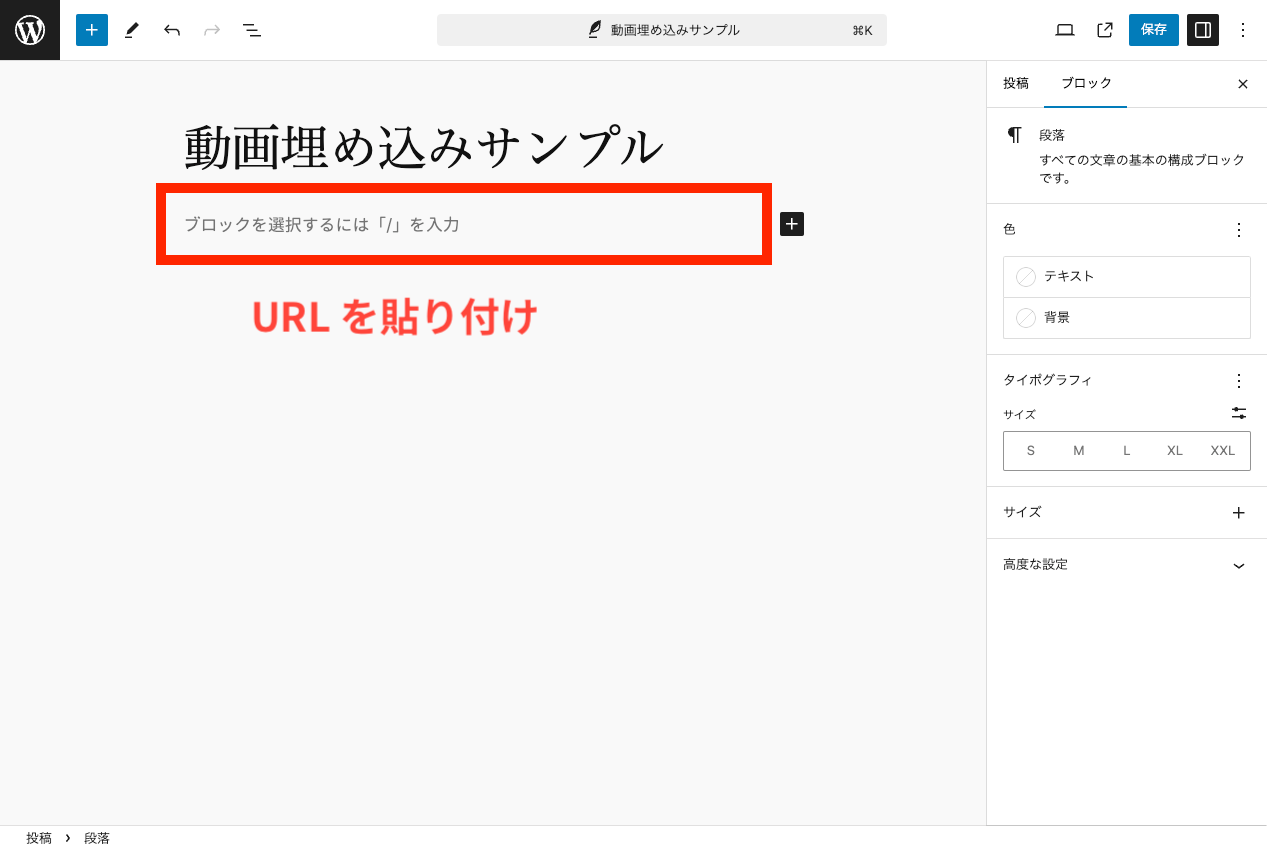1267x849 pixels.
Task: Click the redo arrow icon
Action: (212, 30)
